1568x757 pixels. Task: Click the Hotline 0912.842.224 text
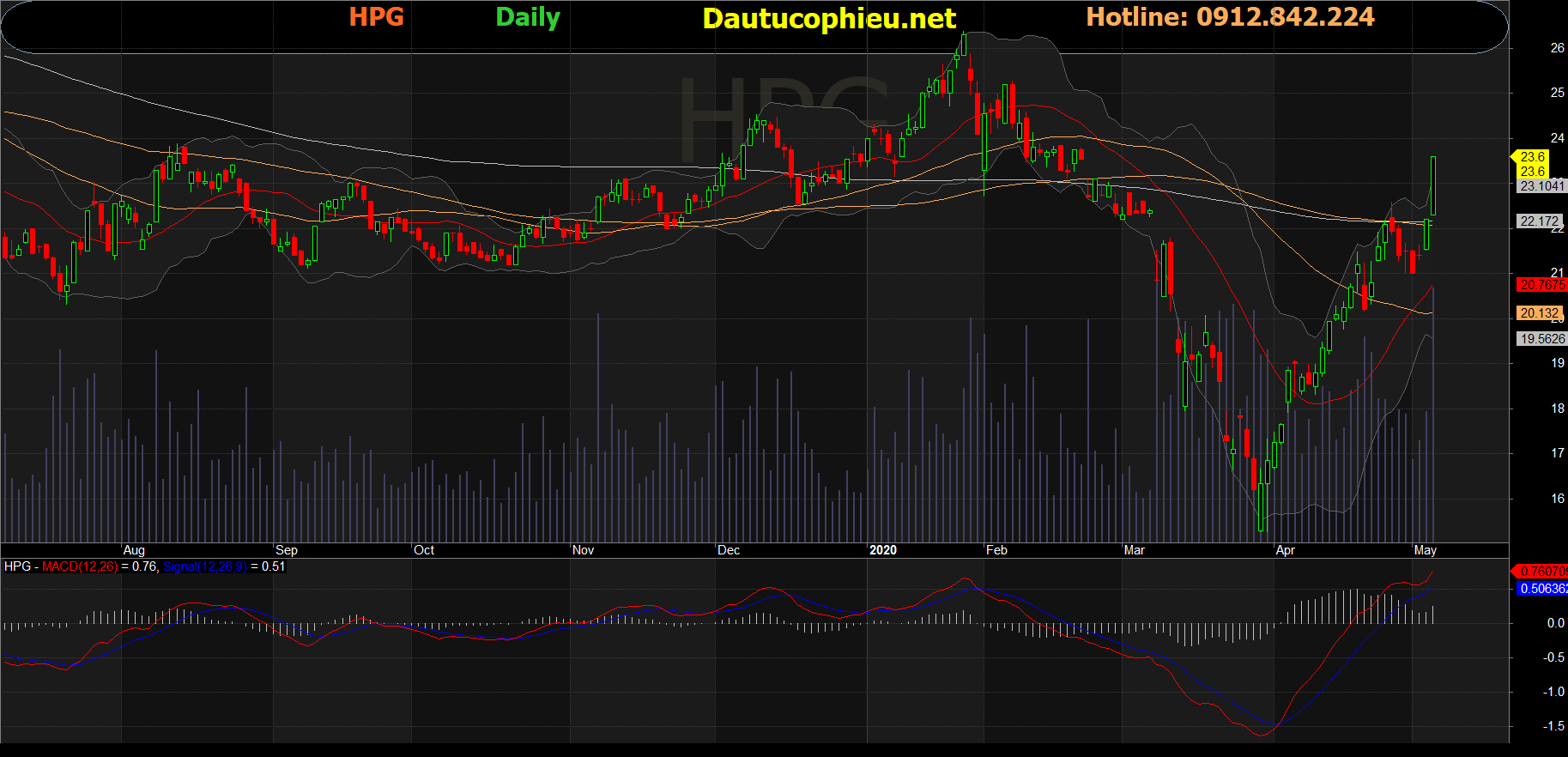point(1229,17)
